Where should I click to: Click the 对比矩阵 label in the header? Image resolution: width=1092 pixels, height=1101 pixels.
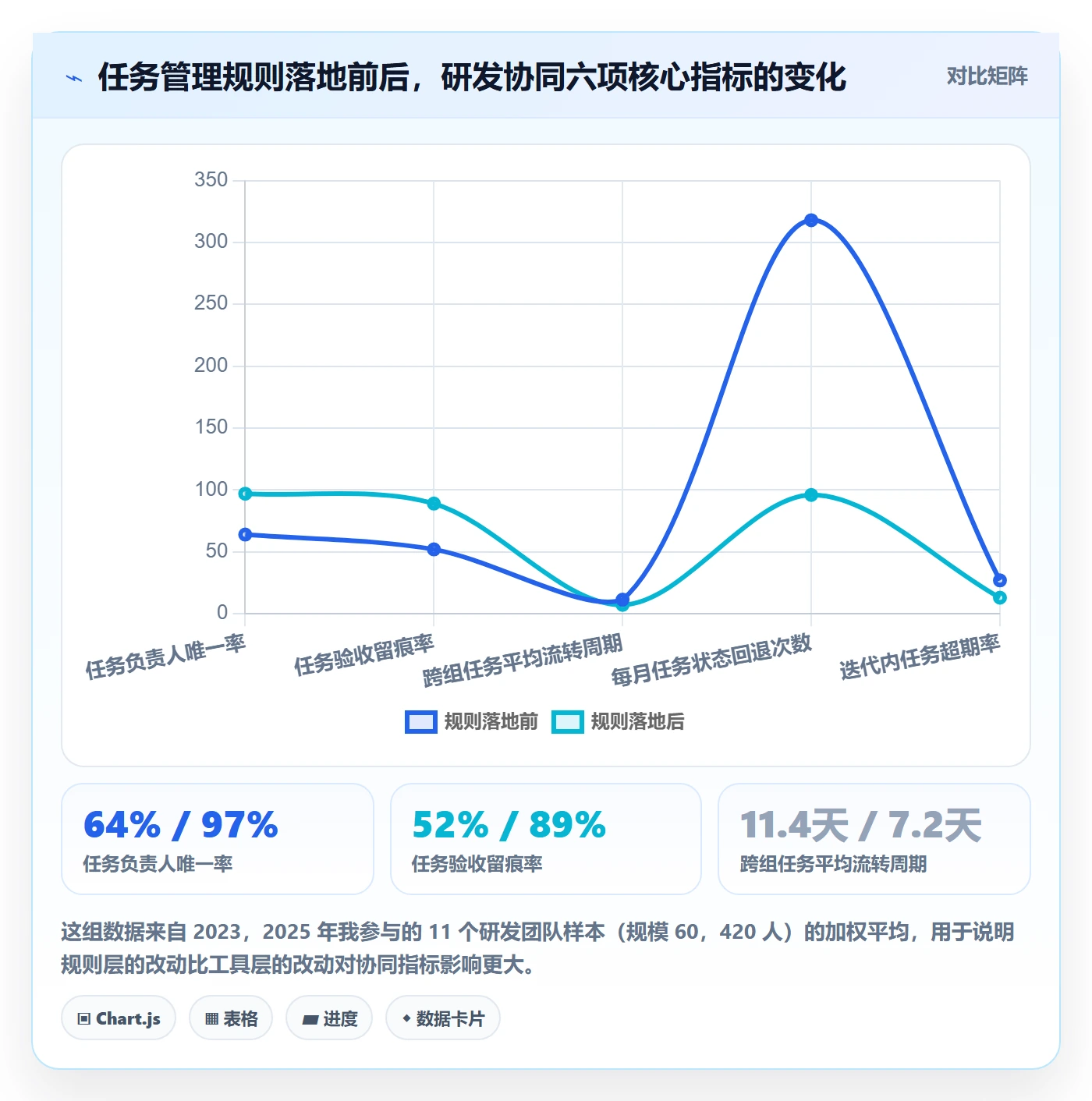pos(987,76)
